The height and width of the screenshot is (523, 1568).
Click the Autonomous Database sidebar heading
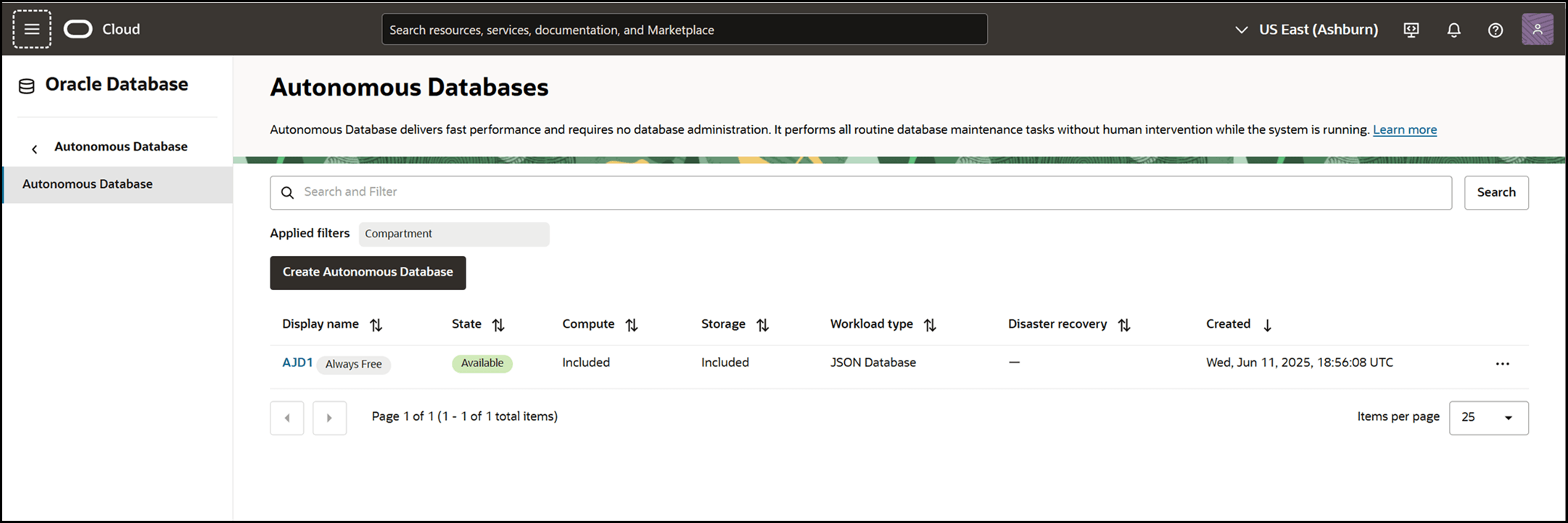pos(121,147)
